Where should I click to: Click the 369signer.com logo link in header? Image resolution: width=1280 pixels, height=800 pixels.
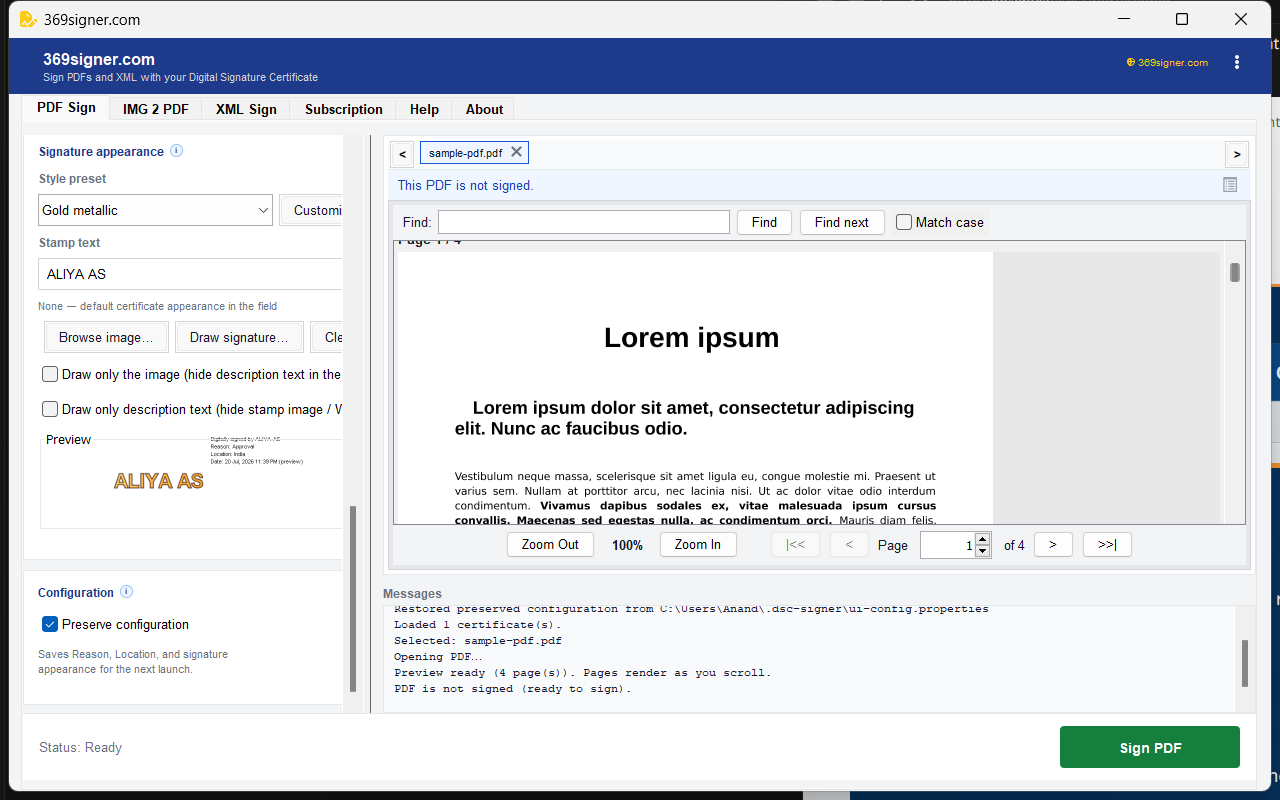[x=1167, y=62]
